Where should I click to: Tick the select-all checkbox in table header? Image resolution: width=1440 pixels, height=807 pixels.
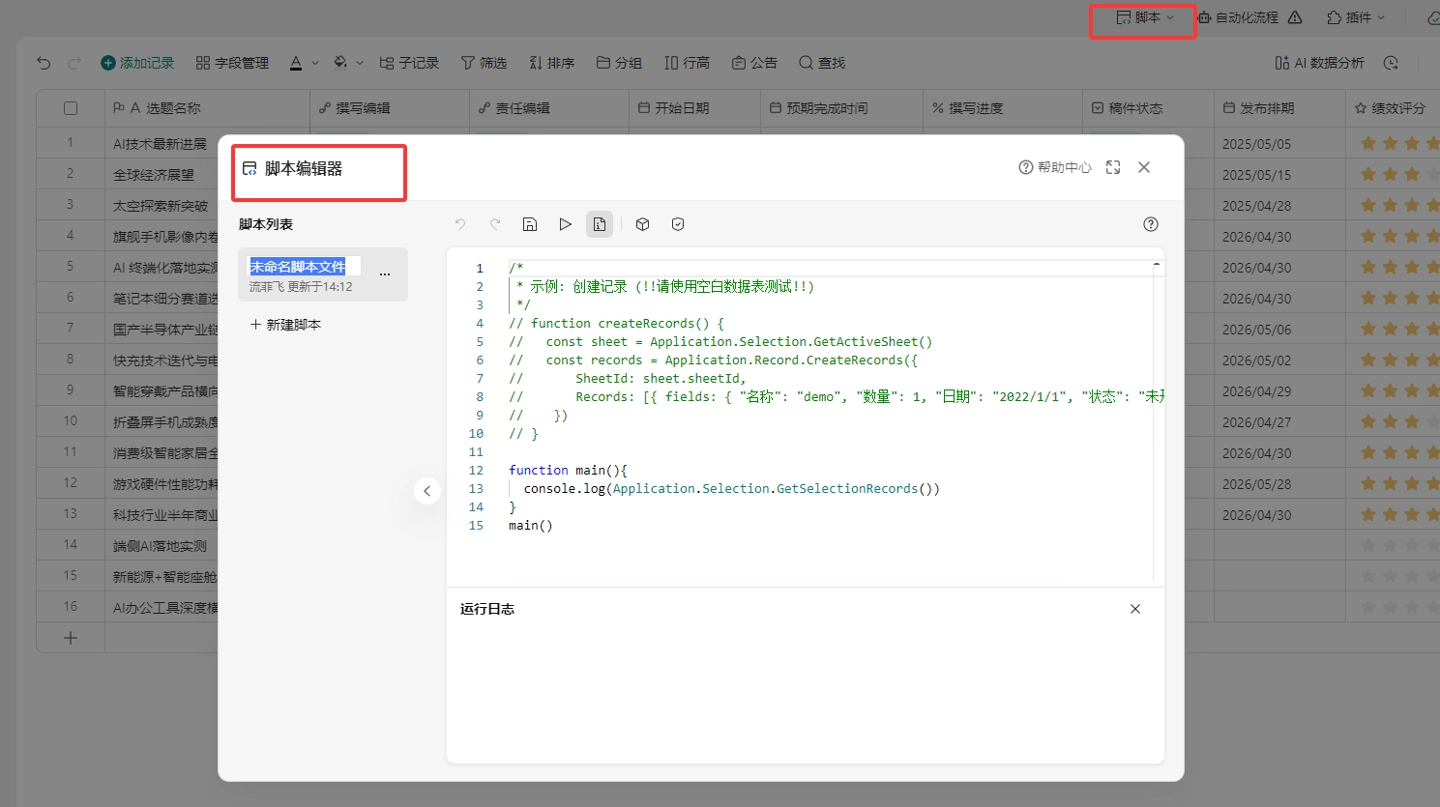[70, 108]
